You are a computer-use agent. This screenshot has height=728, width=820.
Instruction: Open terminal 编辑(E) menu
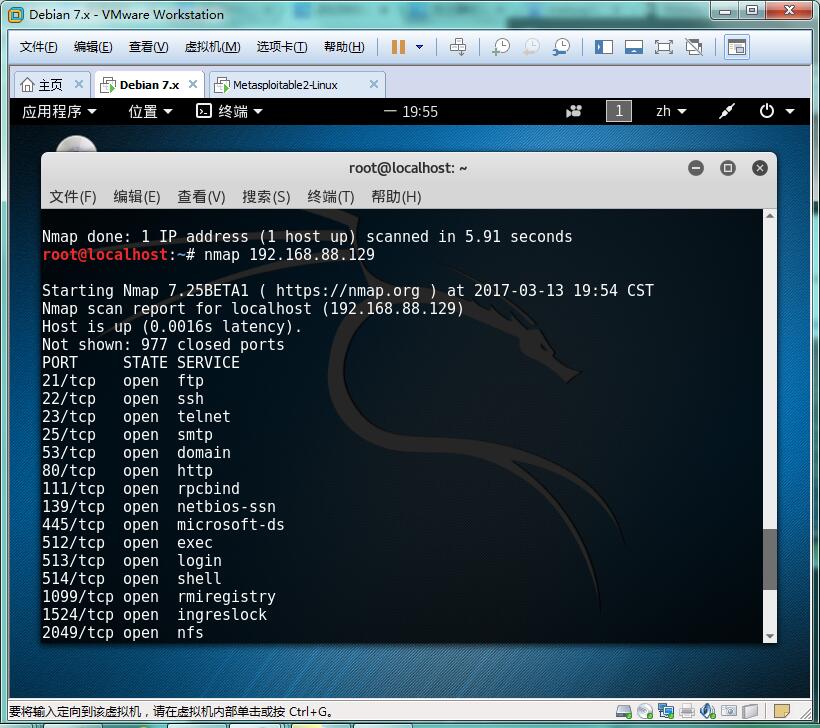pyautogui.click(x=136, y=197)
